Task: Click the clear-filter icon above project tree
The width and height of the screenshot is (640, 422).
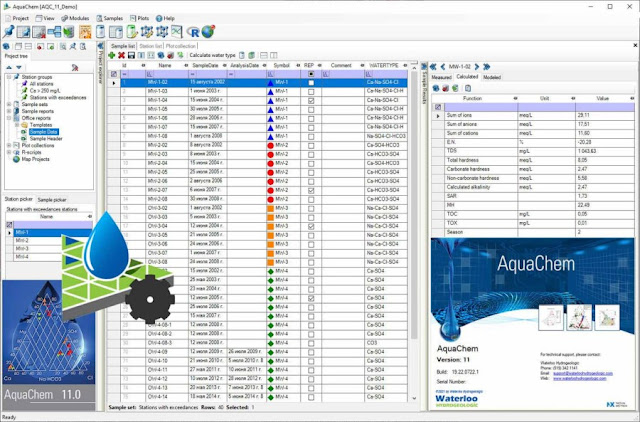Action: (x=75, y=67)
